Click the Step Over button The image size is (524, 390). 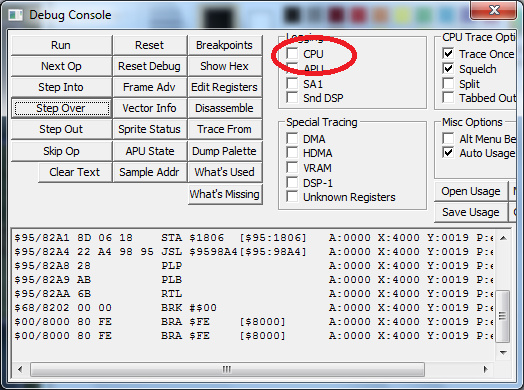coord(61,108)
